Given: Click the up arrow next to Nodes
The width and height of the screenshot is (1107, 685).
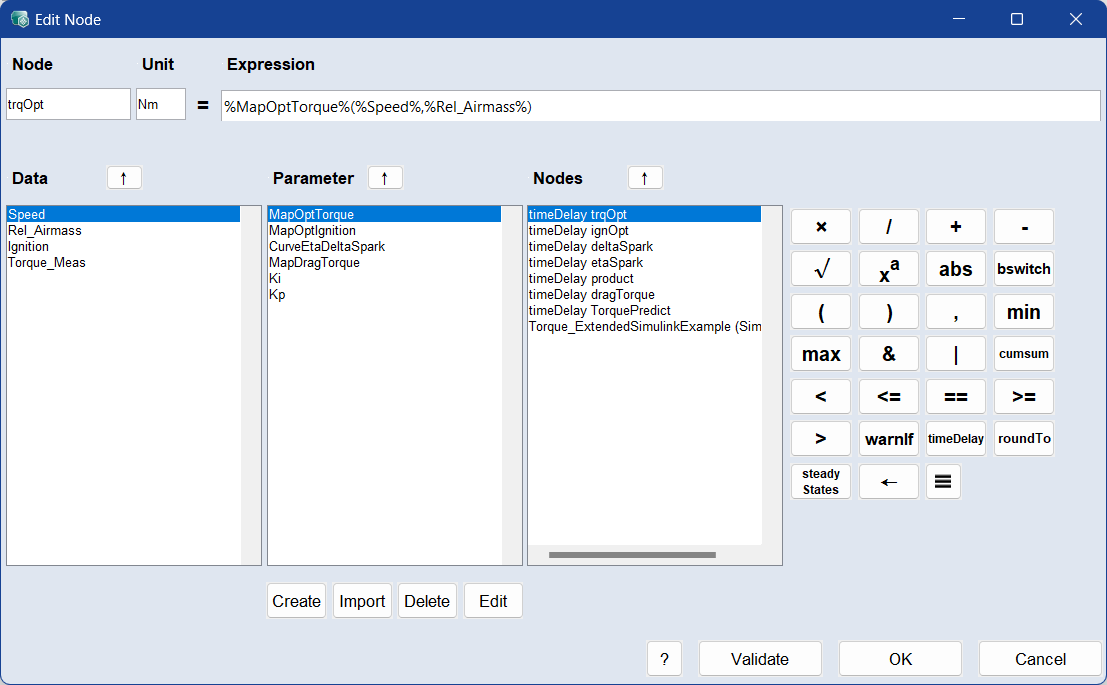Looking at the screenshot, I should pyautogui.click(x=645, y=178).
